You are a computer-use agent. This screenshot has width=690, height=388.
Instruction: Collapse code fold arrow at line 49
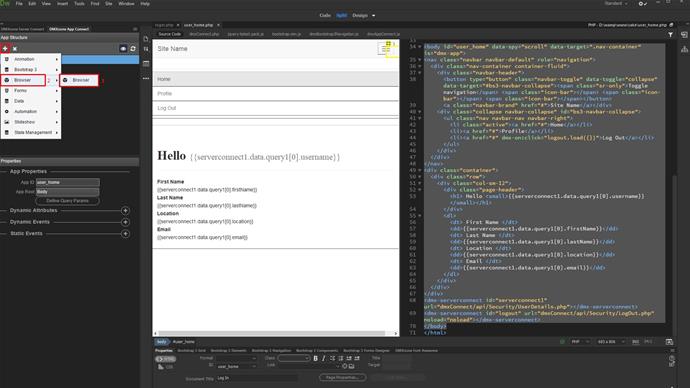click(x=419, y=170)
